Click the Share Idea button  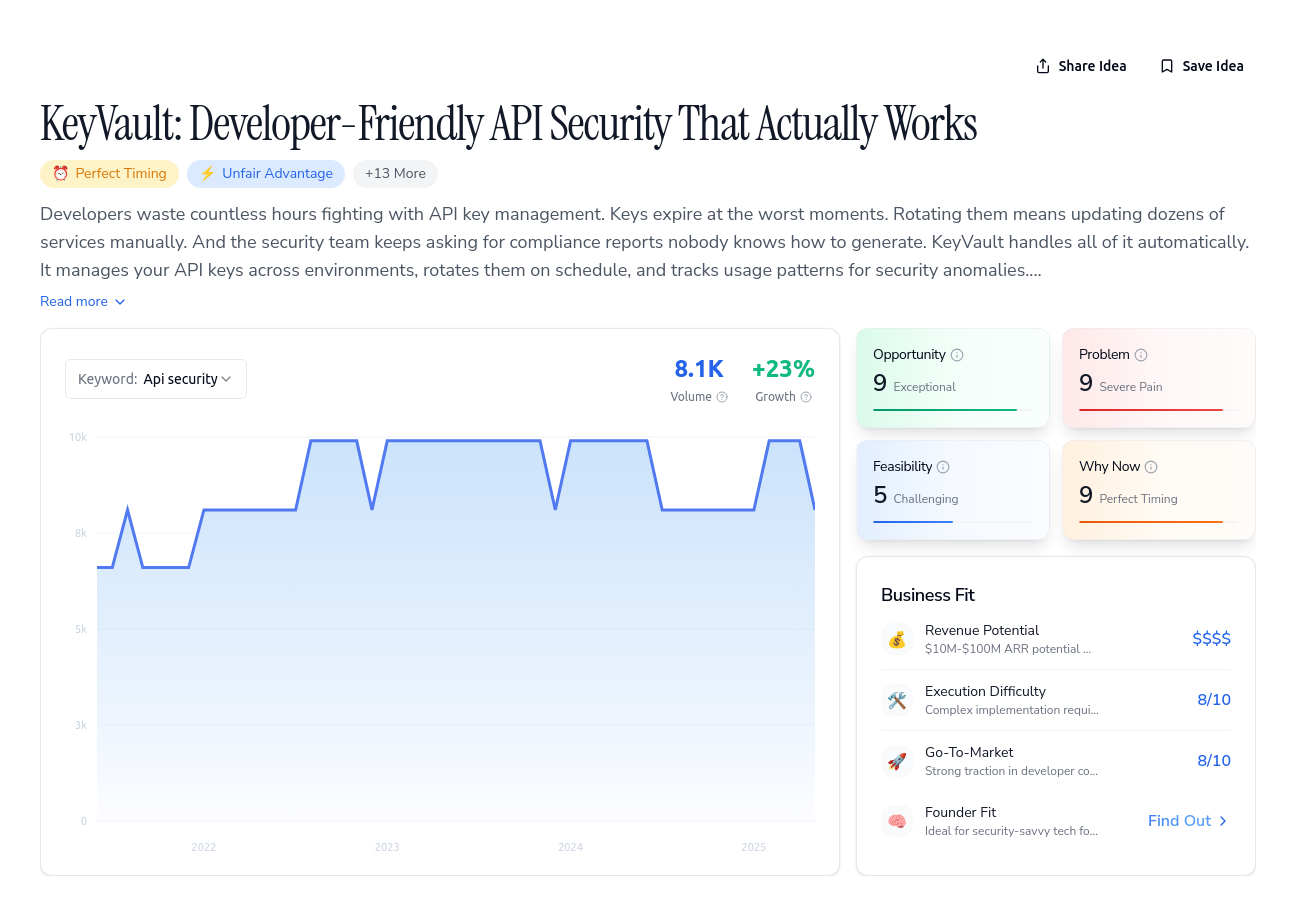point(1081,66)
